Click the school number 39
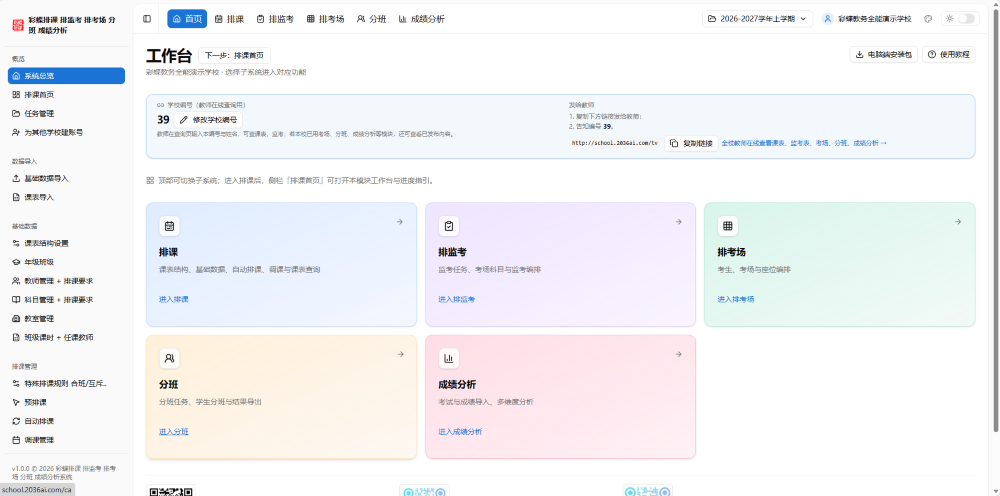Screen dimensions: 1000x496 pyautogui.click(x=163, y=120)
